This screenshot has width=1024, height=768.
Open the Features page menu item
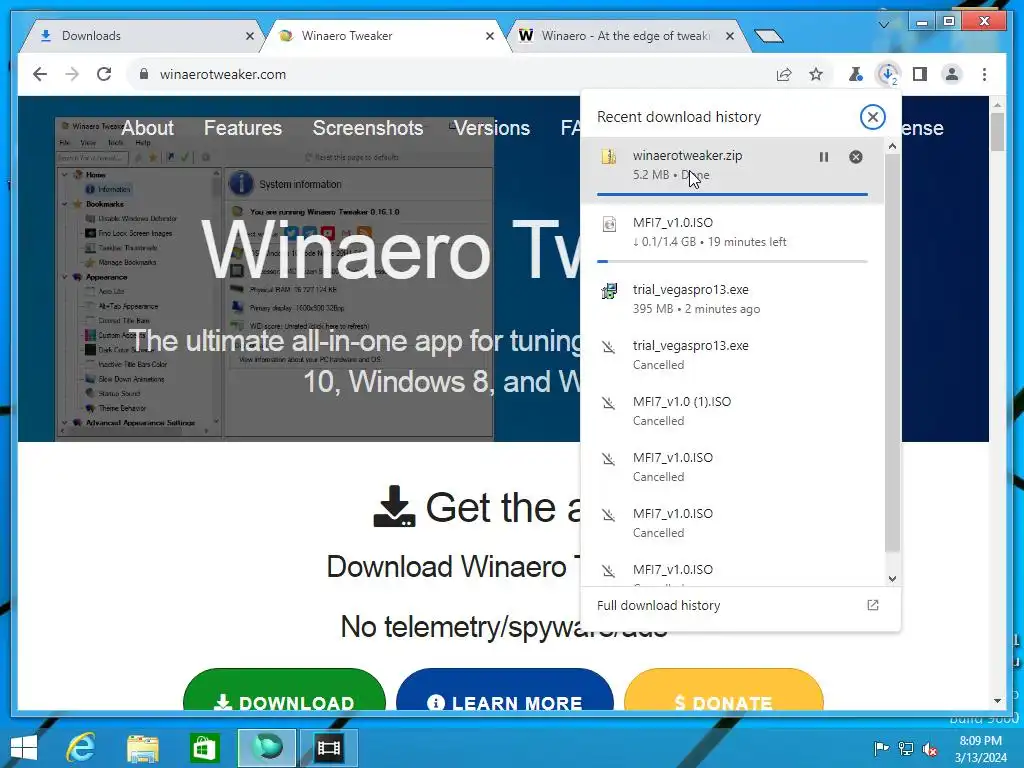(x=243, y=128)
